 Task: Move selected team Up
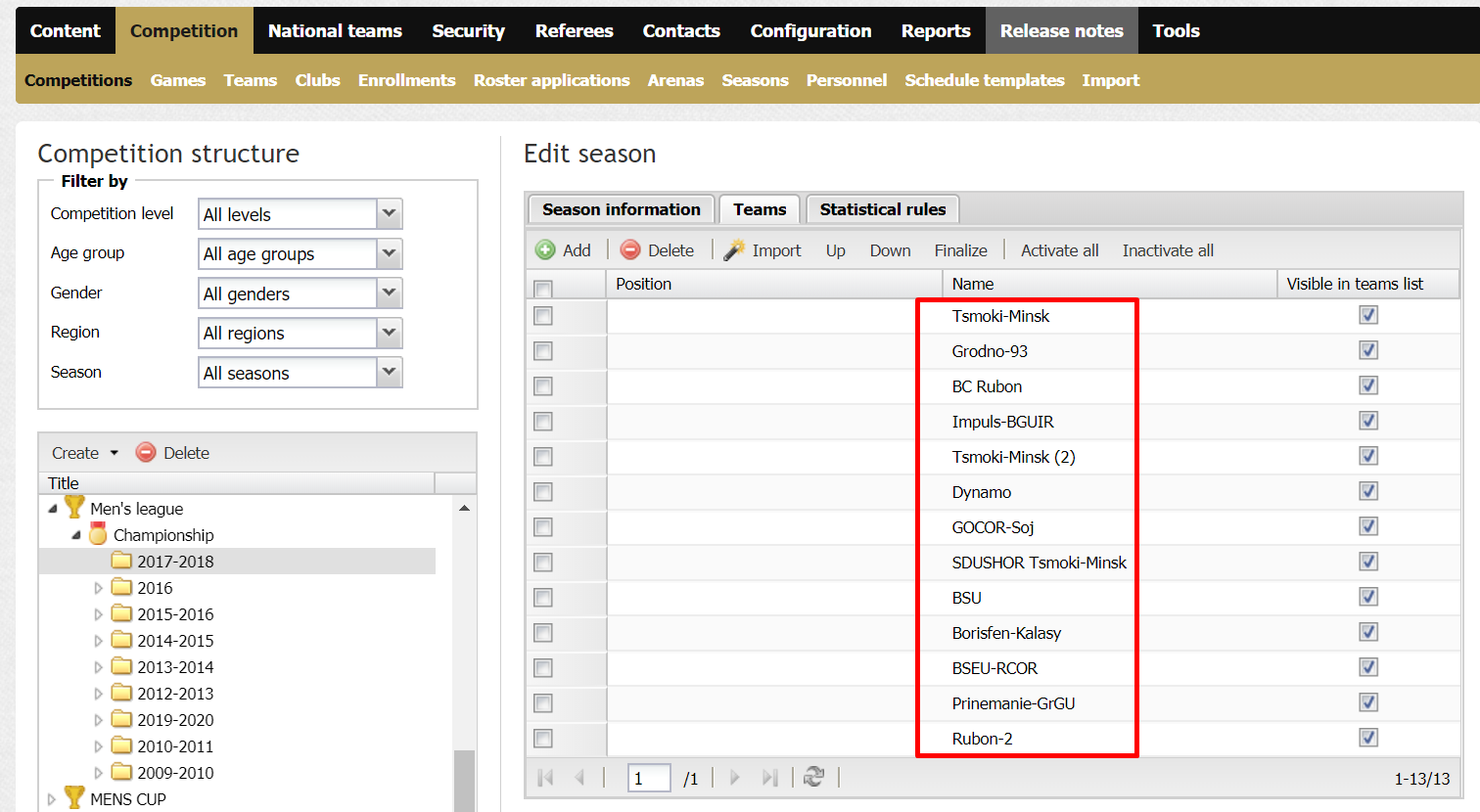coord(836,250)
